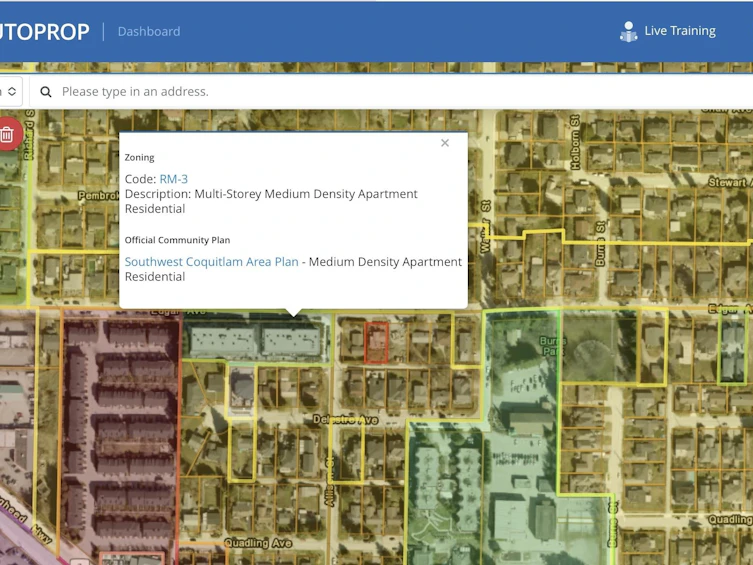Open Live Training text link
The image size is (753, 565).
click(x=680, y=31)
